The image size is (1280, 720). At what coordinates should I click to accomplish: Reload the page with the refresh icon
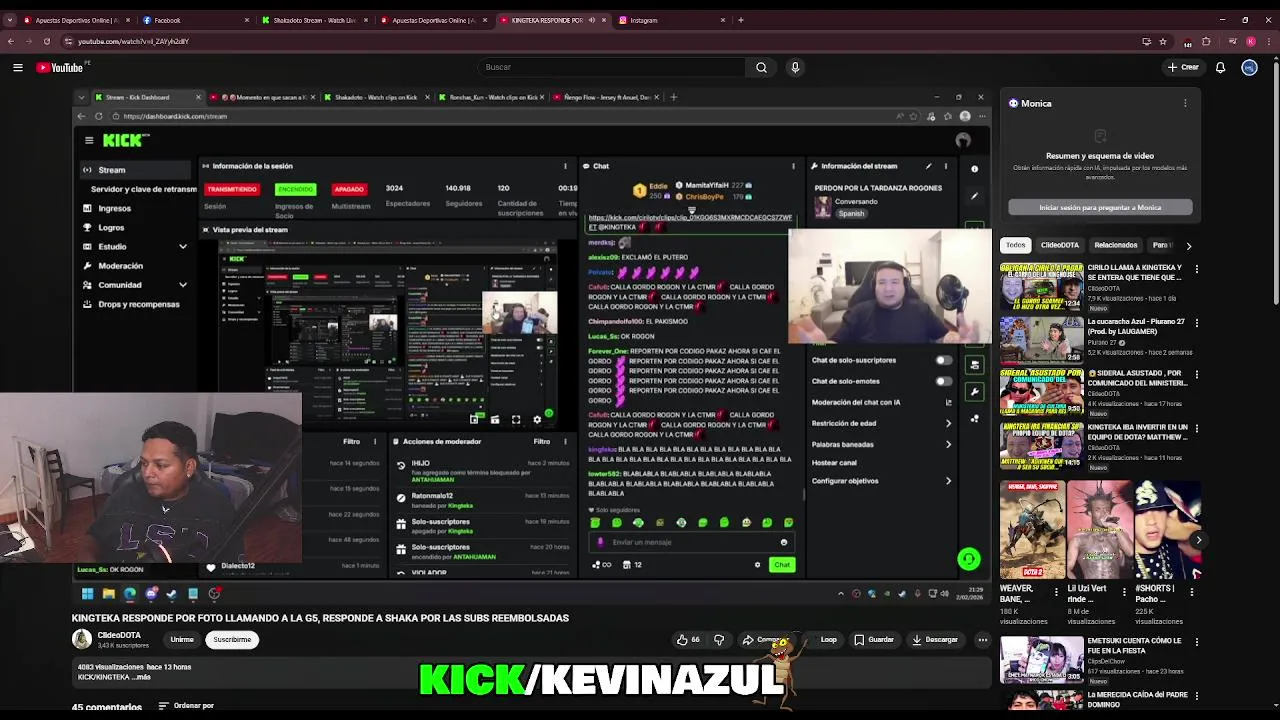coord(46,41)
